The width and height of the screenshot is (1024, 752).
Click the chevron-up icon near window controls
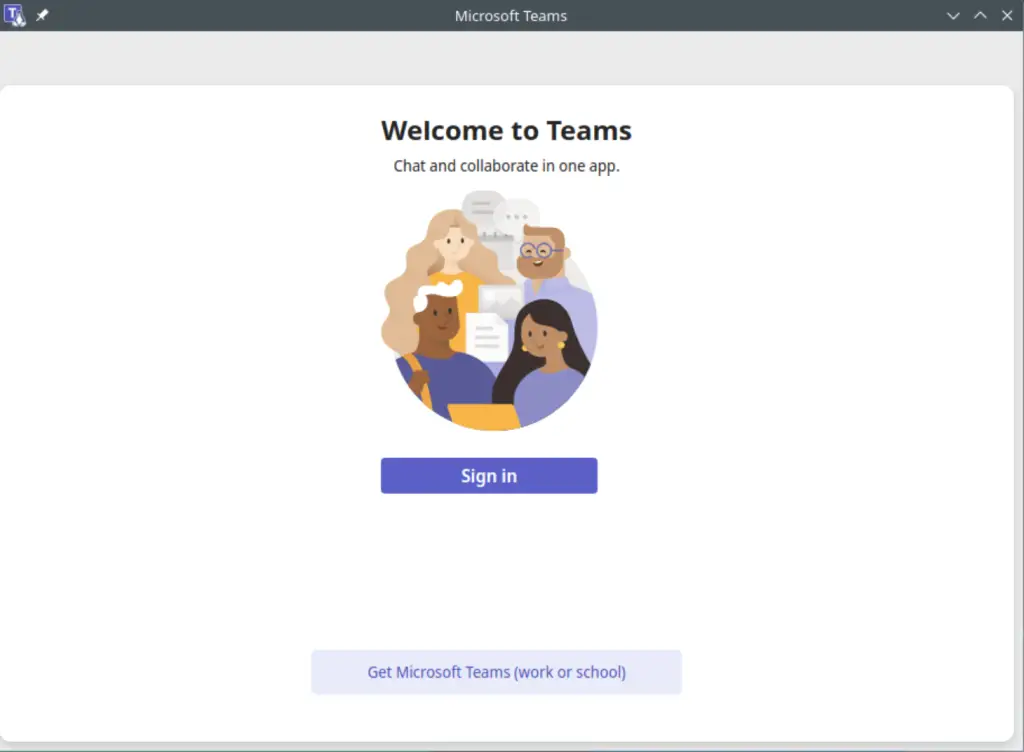pos(978,16)
